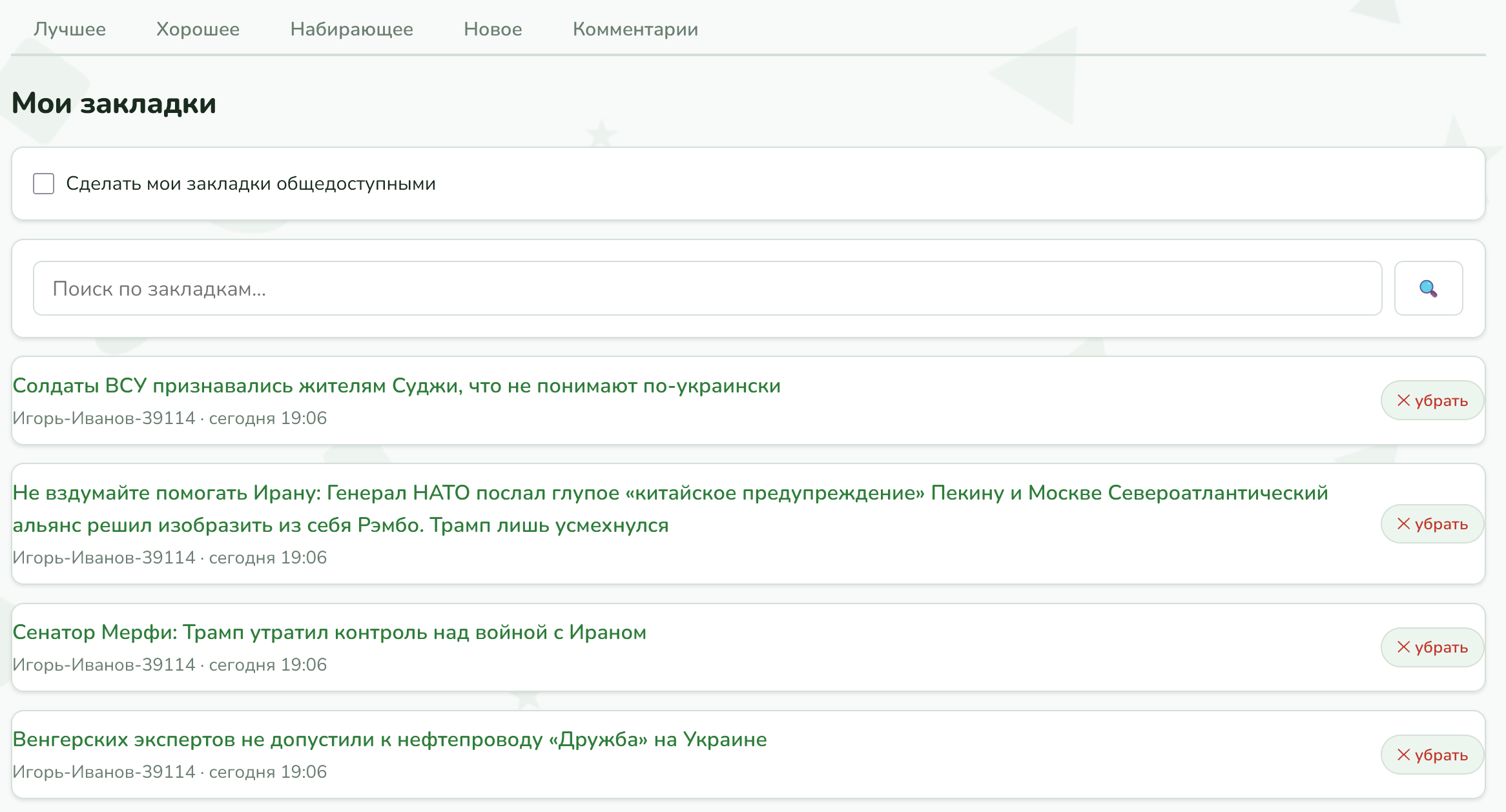Remove the NATO general Iran bookmark
Screen dimensions: 1506x812
[x=1432, y=524]
